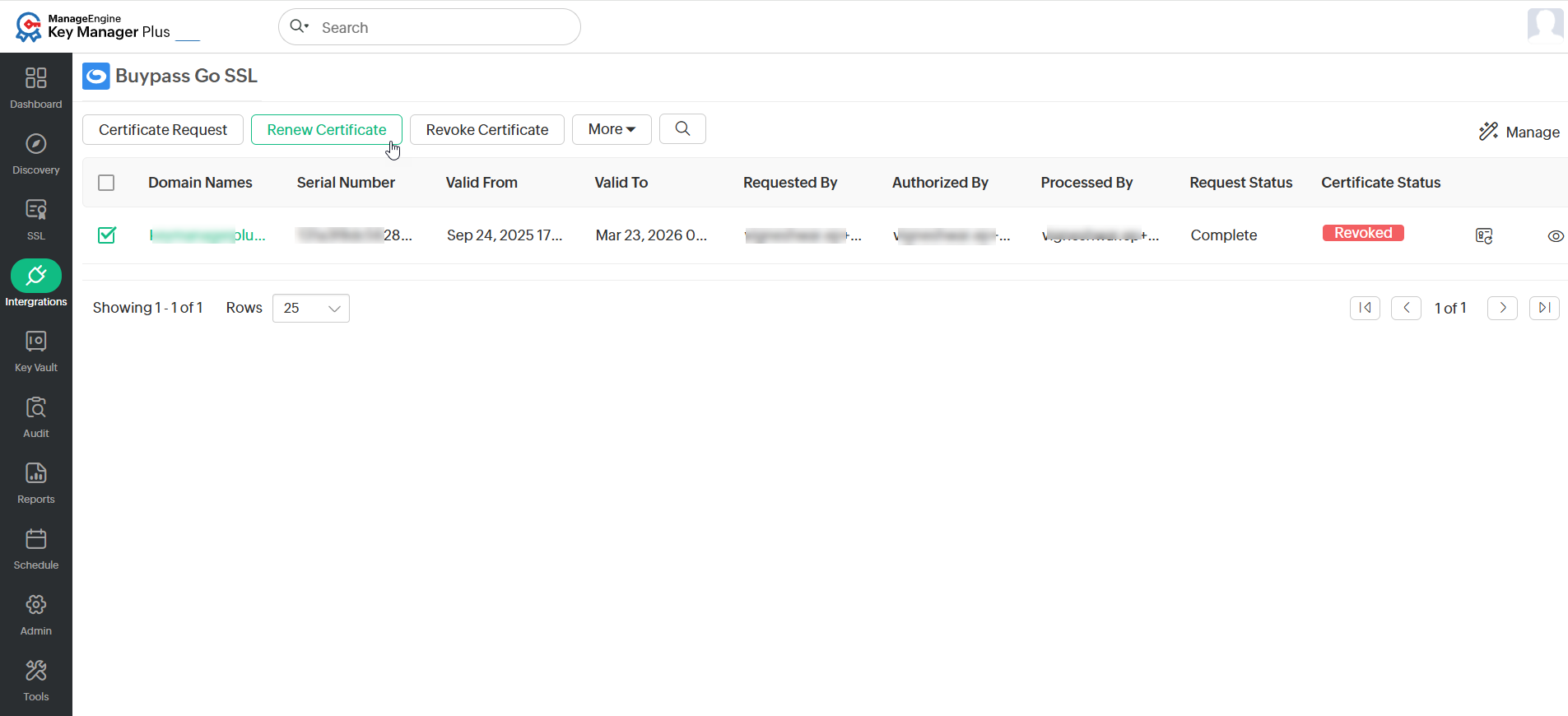Click the Certificate Status column header
This screenshot has width=1568, height=716.
coord(1381,183)
